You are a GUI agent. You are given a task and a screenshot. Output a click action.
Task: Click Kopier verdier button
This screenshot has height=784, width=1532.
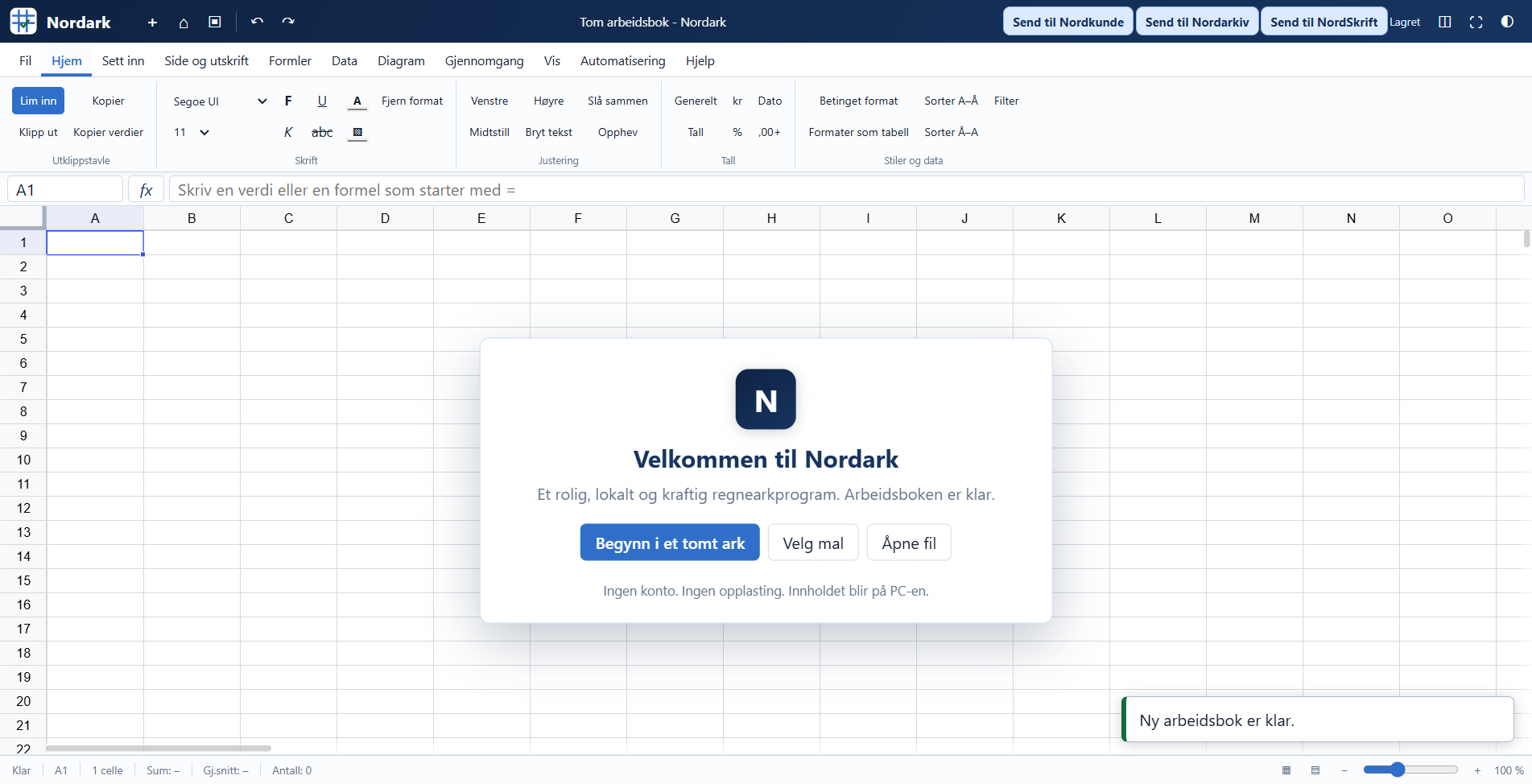click(x=108, y=132)
